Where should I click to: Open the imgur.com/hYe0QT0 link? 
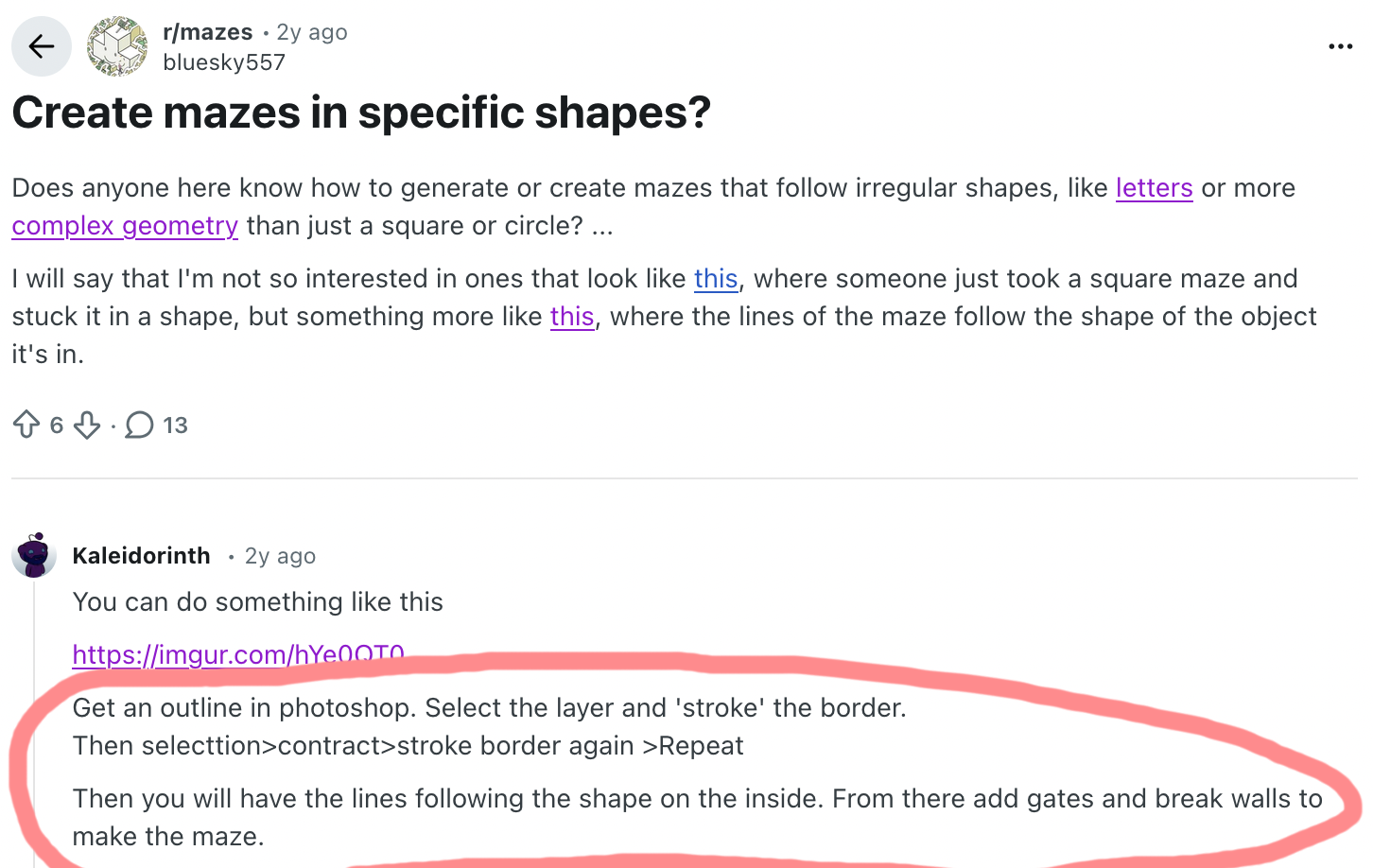coord(238,654)
